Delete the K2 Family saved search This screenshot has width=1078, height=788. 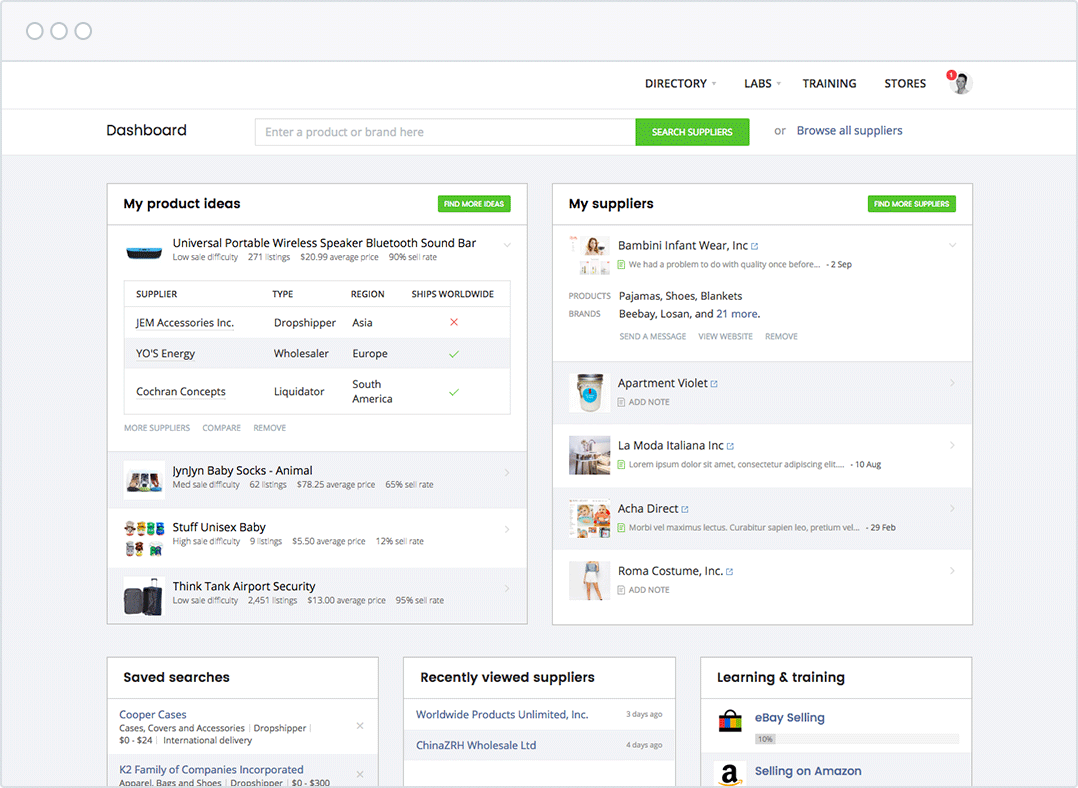360,775
